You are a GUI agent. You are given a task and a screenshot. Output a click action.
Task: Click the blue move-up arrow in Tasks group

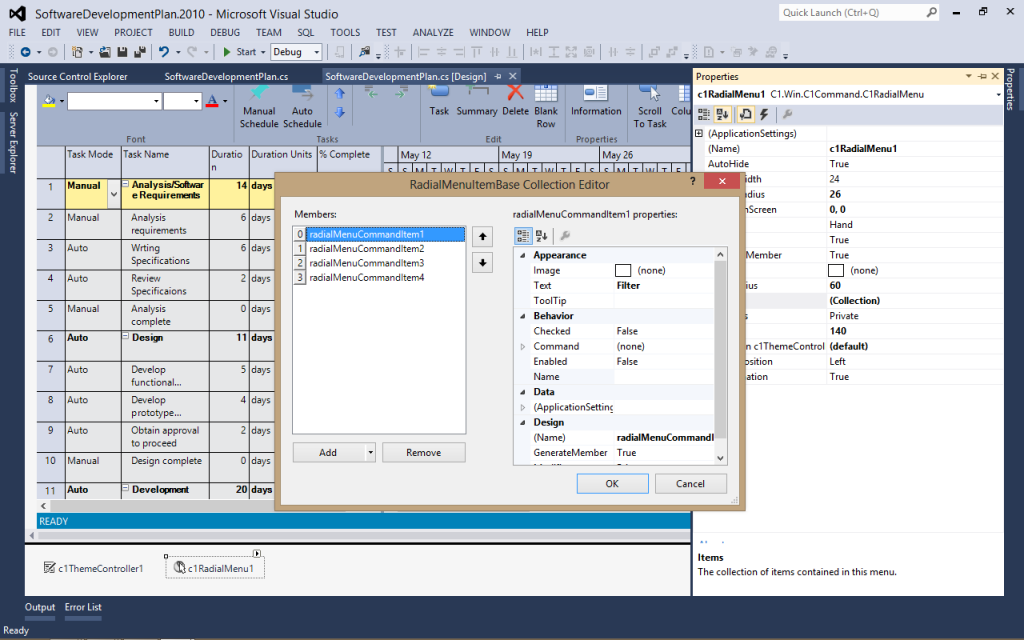coord(340,94)
